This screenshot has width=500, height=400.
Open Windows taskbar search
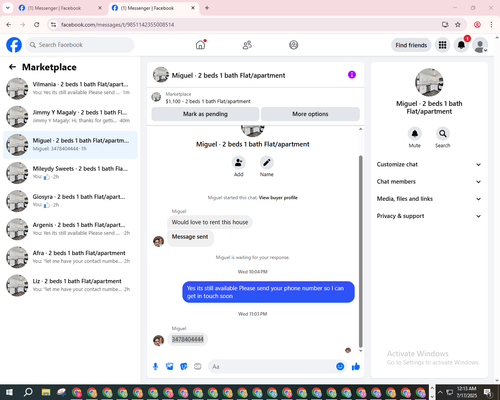28,392
